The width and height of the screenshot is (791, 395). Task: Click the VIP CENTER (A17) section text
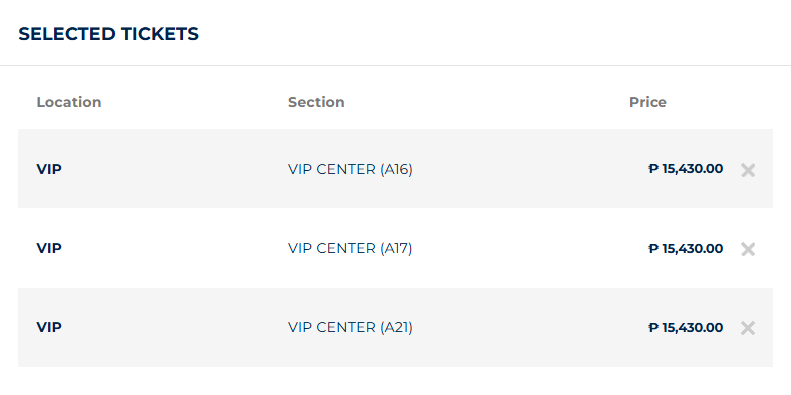point(350,249)
